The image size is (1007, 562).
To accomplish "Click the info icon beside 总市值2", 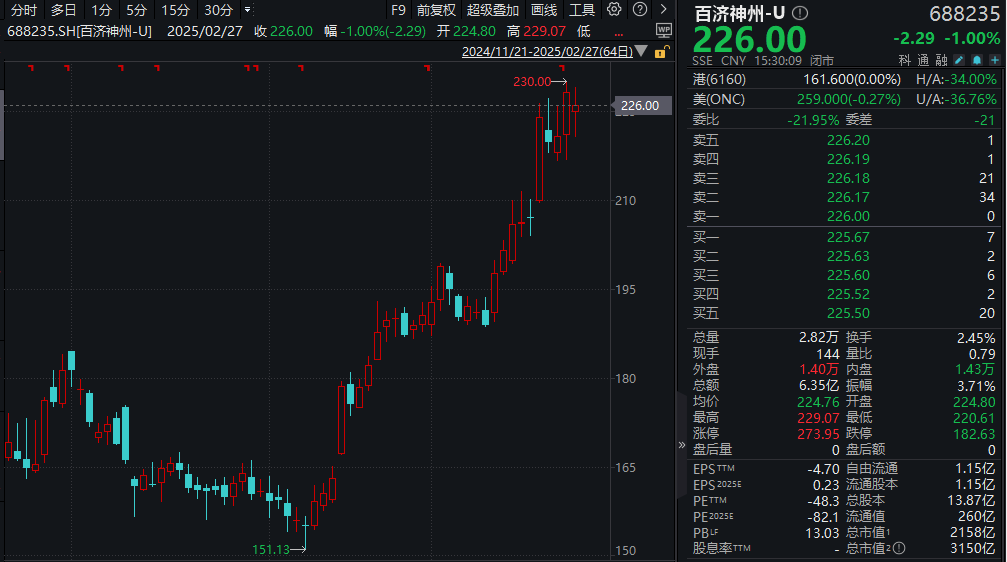I will (899, 548).
